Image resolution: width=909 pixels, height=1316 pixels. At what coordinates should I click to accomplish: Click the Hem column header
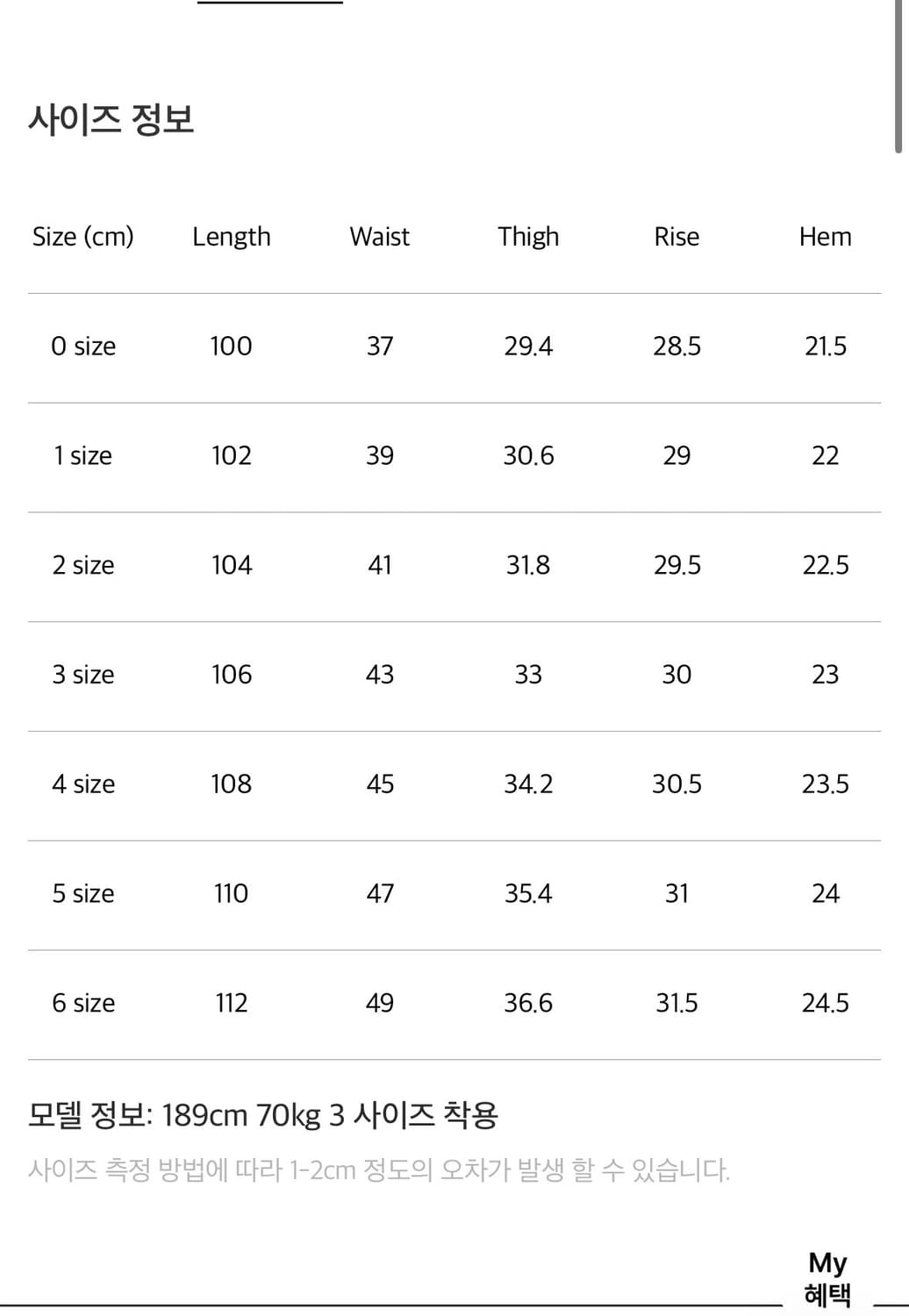(825, 237)
